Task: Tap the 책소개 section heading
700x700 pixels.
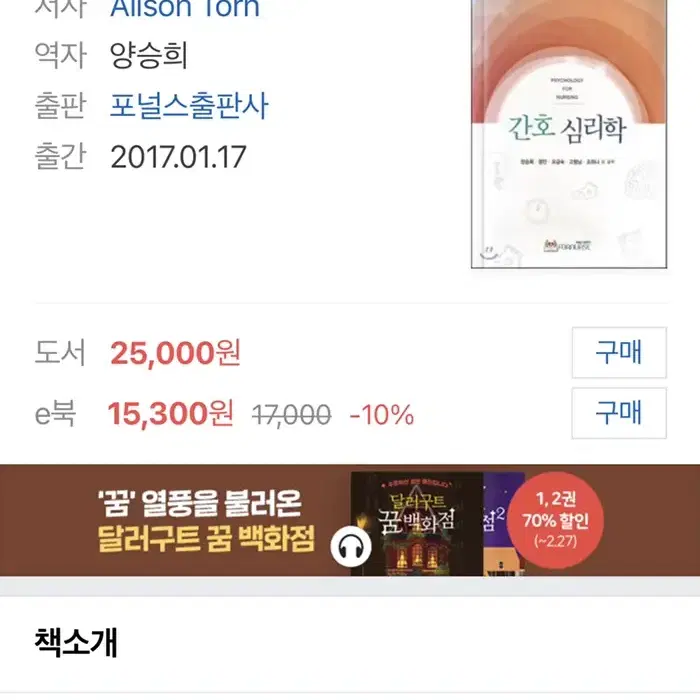Action: [76, 642]
